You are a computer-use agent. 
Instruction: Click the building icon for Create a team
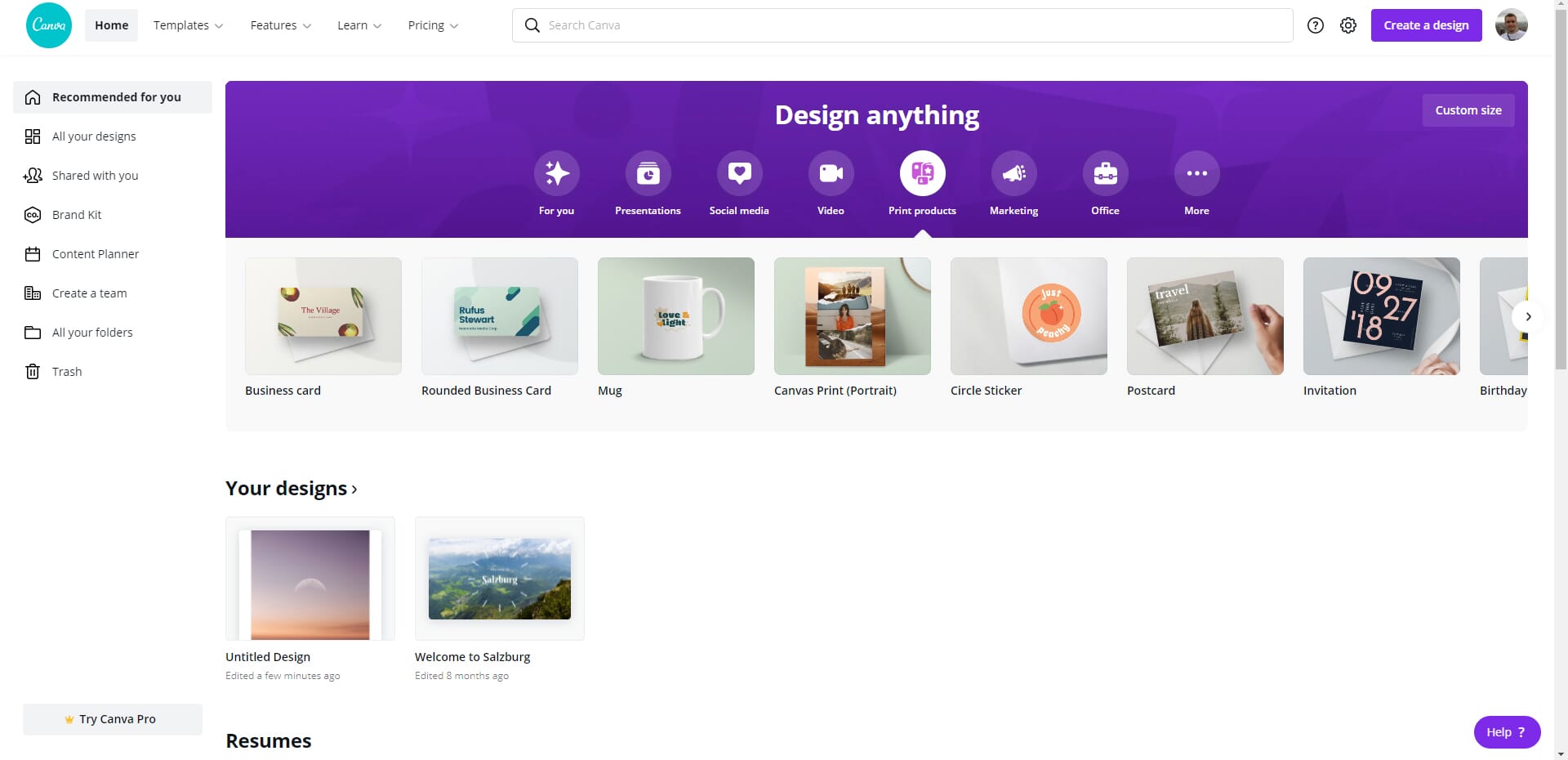(33, 293)
